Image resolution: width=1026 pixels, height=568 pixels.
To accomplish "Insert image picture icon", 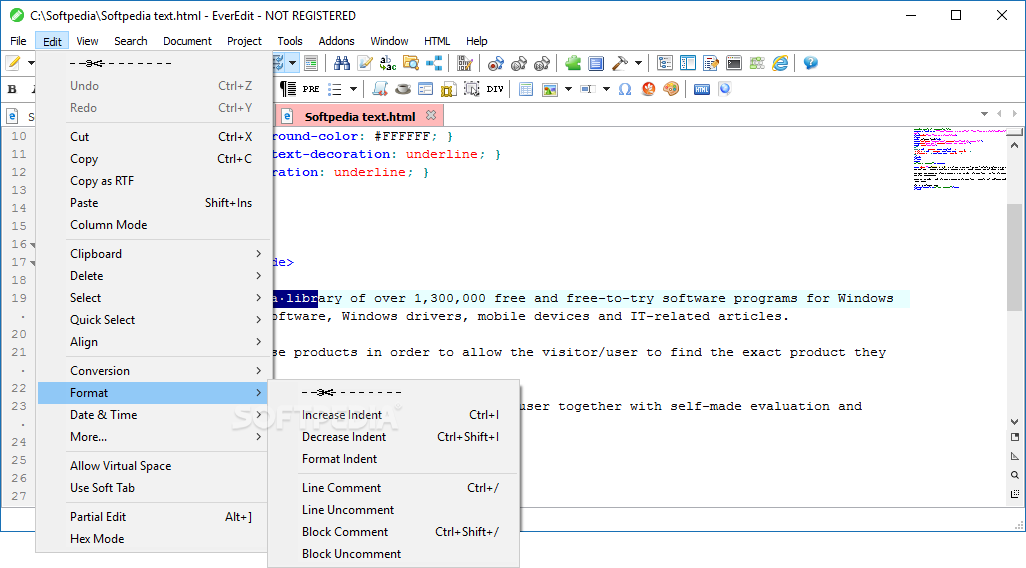I will coord(550,89).
